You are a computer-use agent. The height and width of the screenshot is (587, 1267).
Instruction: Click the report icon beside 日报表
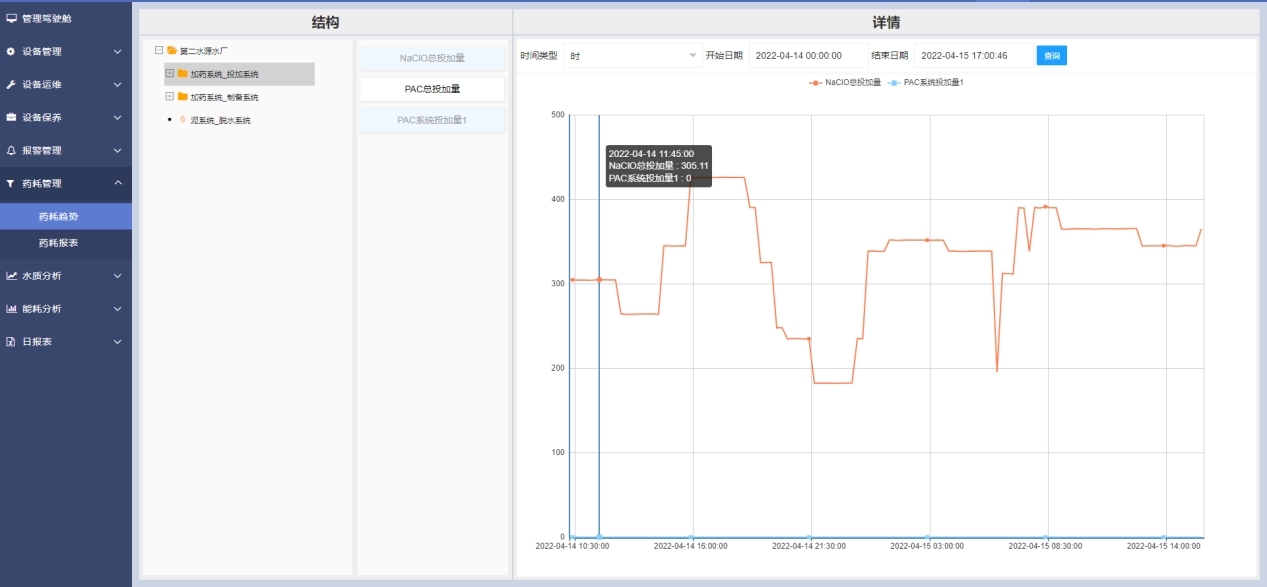pos(11,341)
